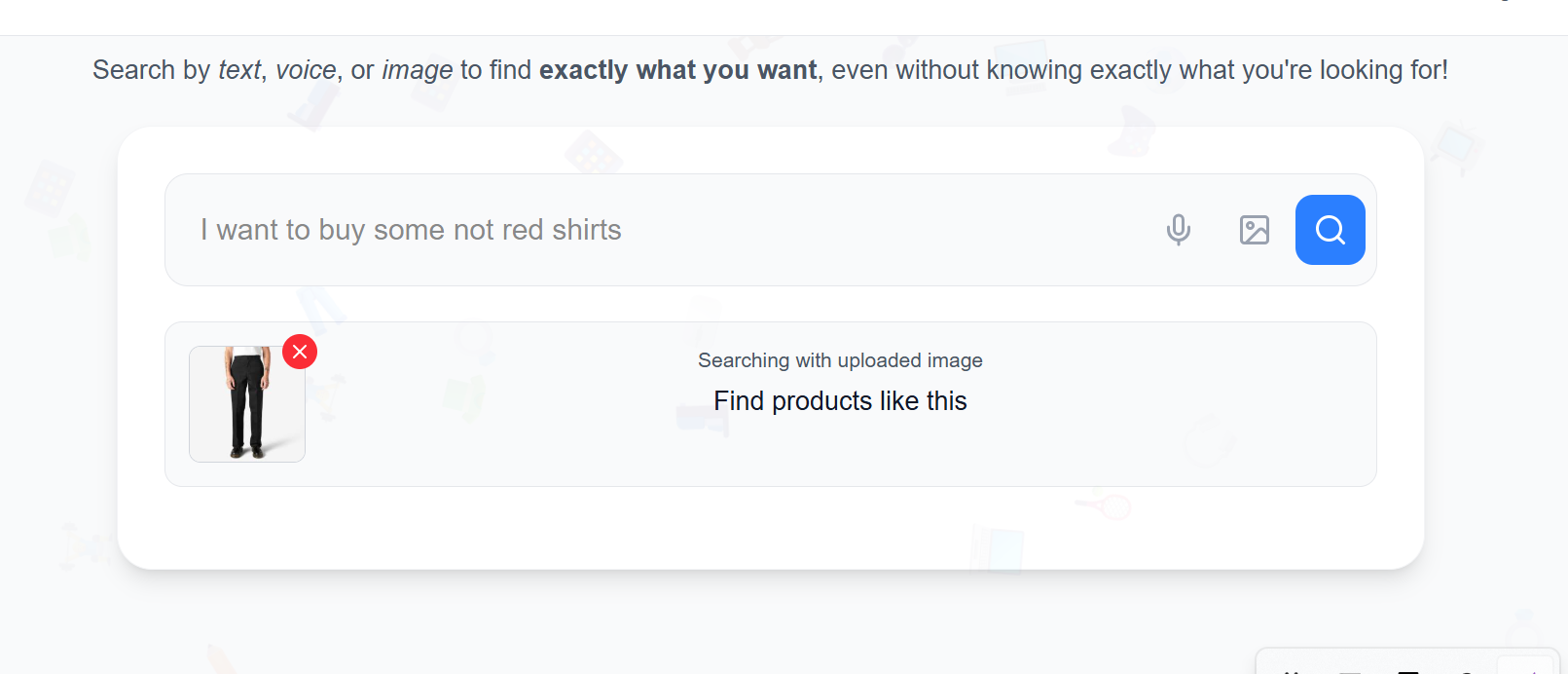Start voice search with the microphone icon
The image size is (1568, 674).
coord(1178,230)
